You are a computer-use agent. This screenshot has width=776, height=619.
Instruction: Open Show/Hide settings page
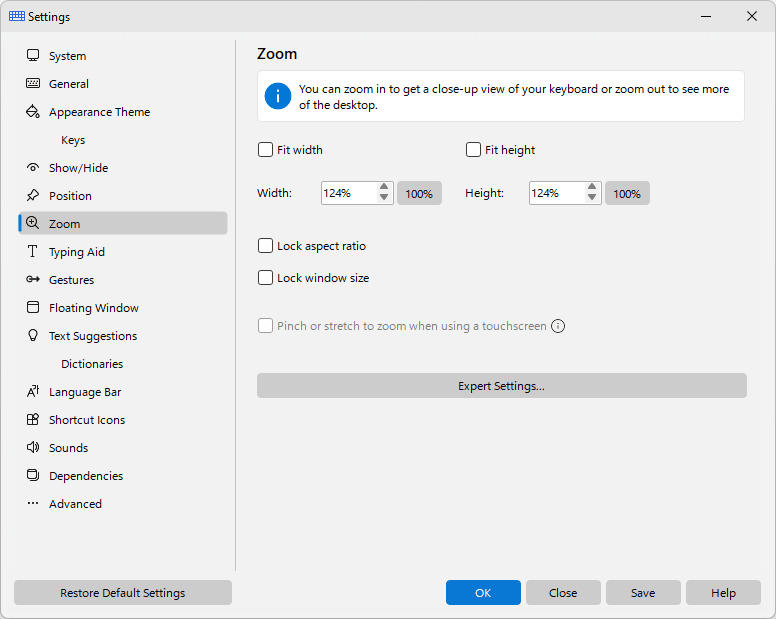click(123, 167)
